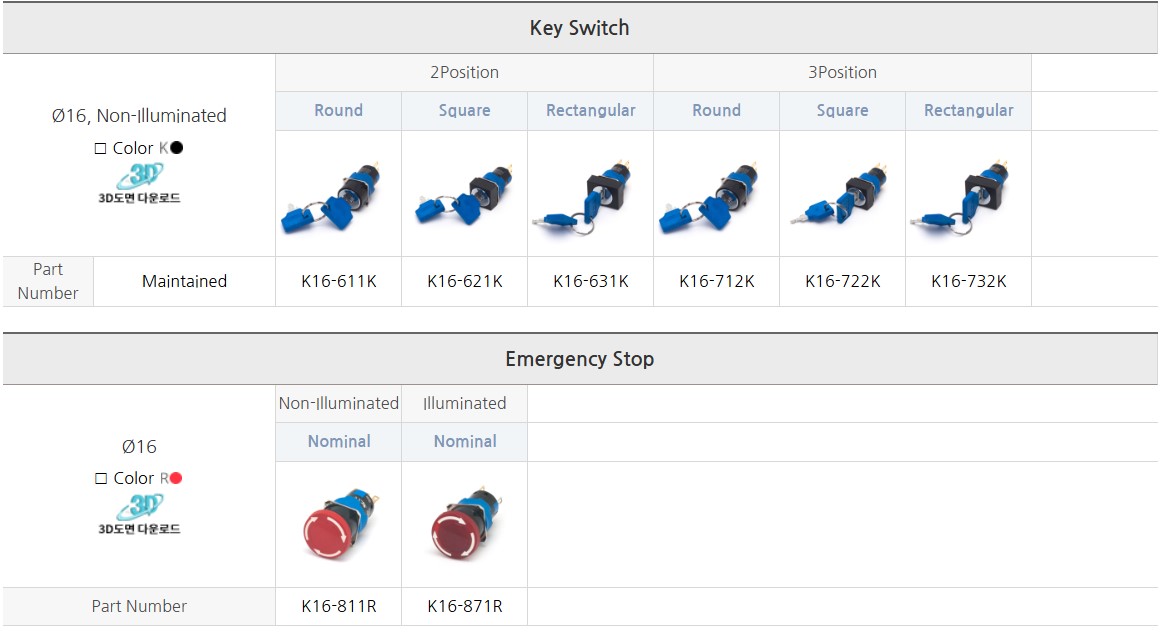Click the black color K swatch
1168x640 pixels.
[177, 148]
